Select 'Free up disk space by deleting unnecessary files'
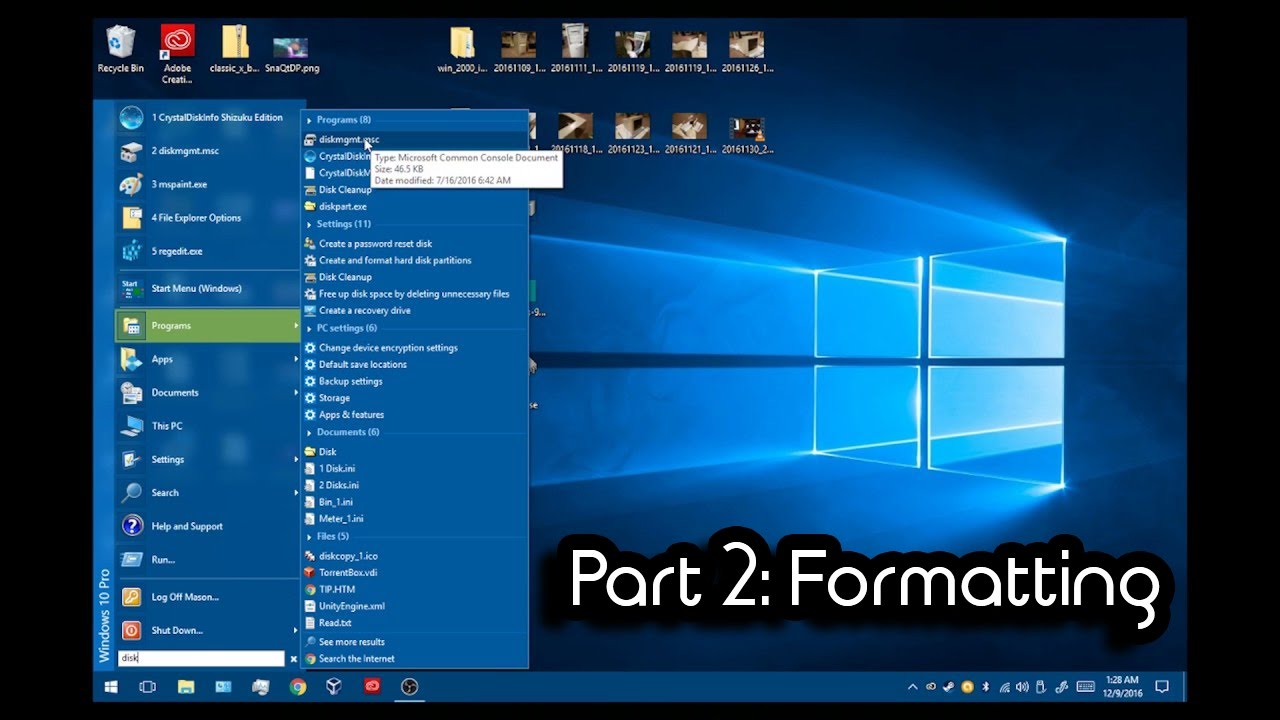This screenshot has height=720, width=1280. coord(415,294)
